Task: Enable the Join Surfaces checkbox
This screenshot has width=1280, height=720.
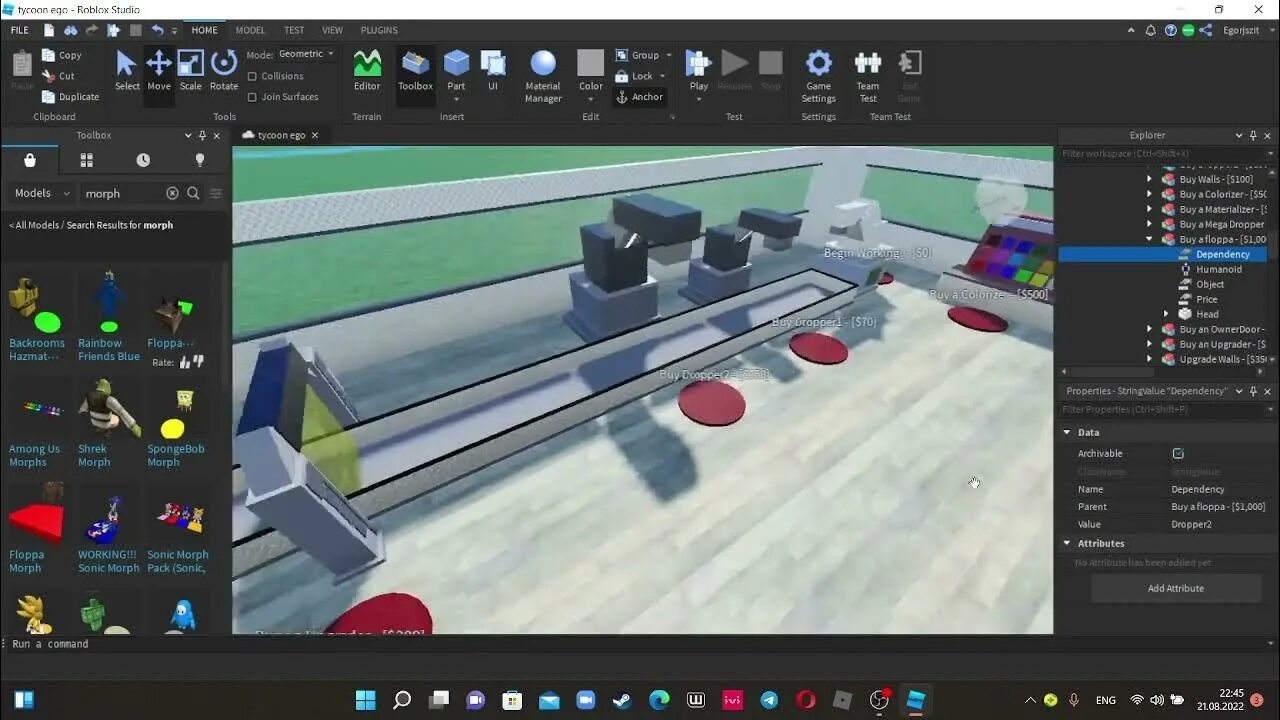Action: click(252, 97)
